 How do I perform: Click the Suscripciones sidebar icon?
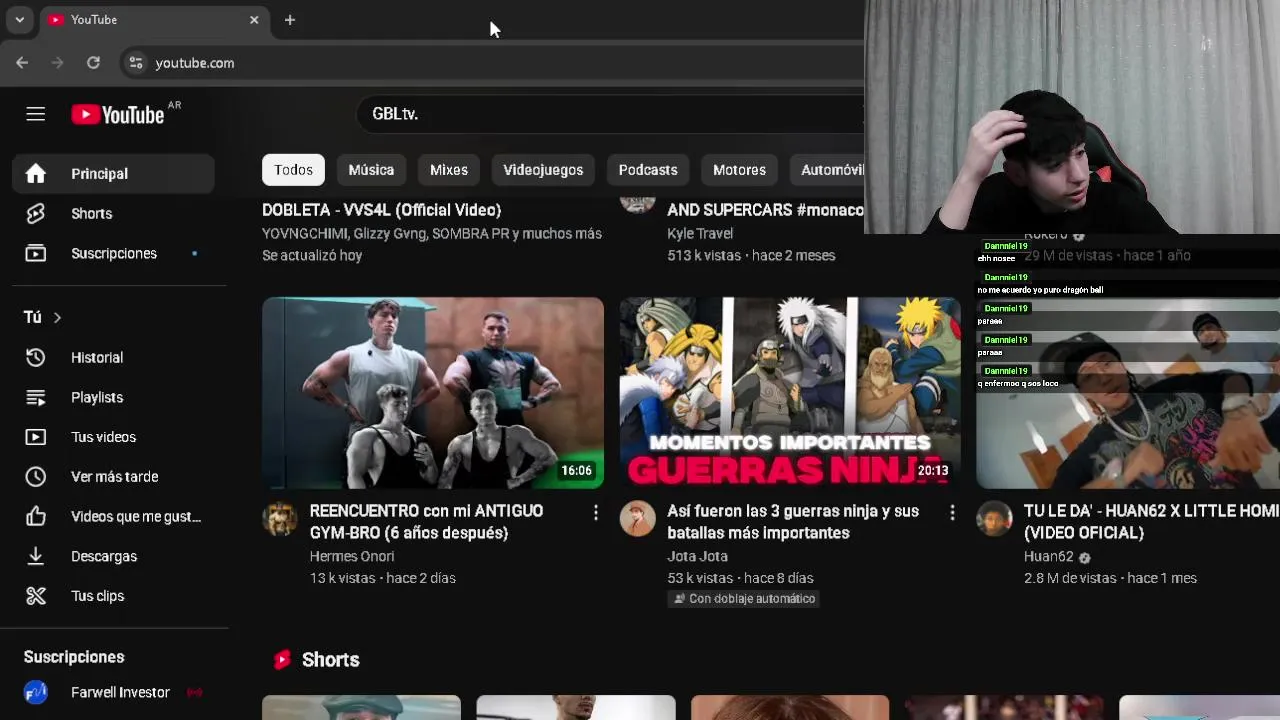click(x=36, y=254)
